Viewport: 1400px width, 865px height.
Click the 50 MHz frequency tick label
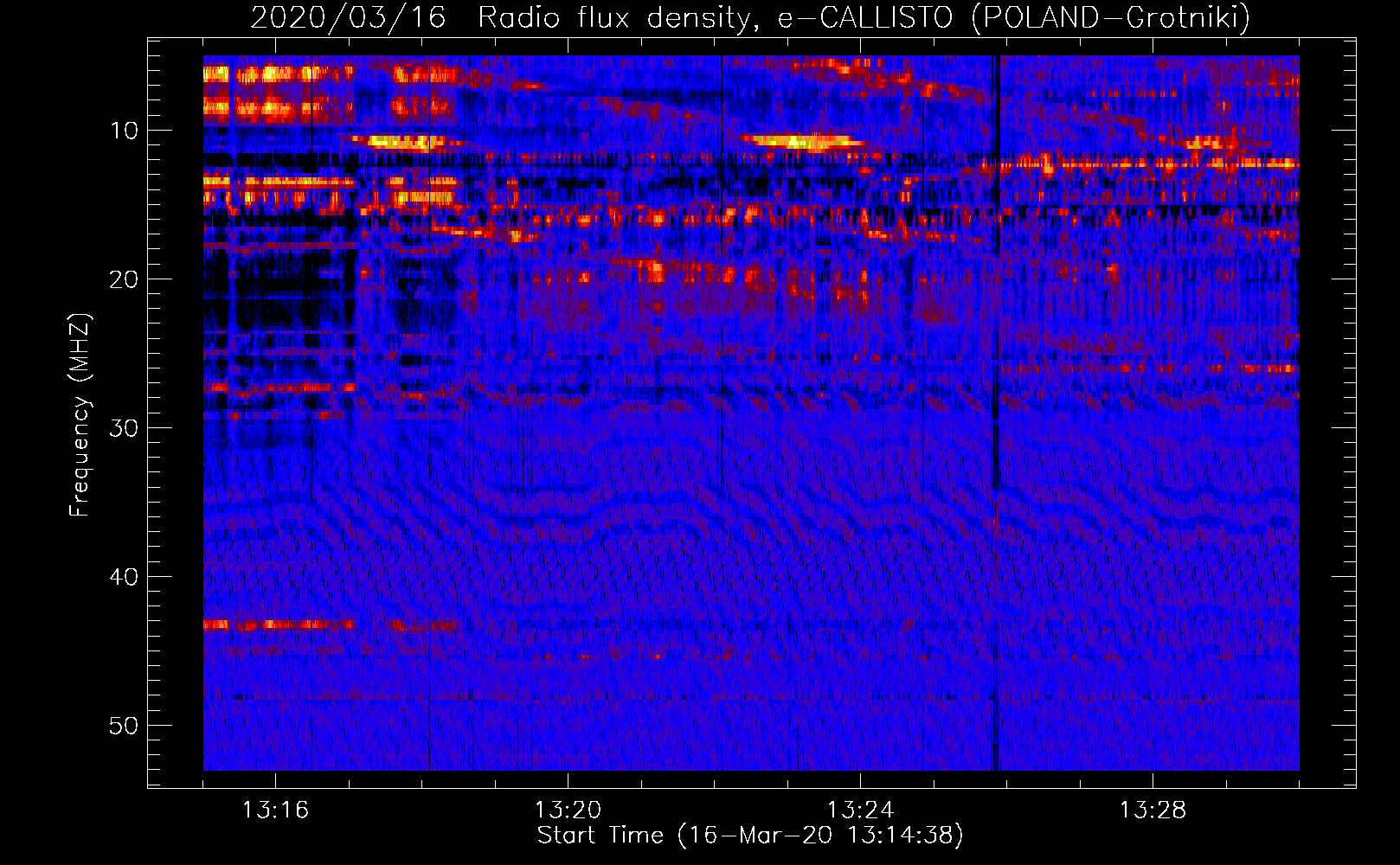(x=124, y=726)
